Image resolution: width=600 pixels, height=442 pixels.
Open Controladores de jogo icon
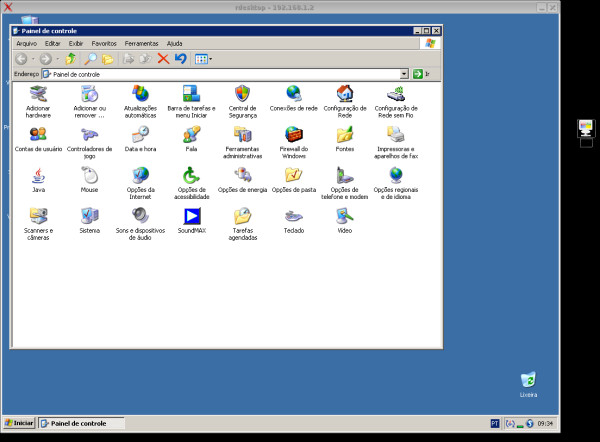pos(90,142)
